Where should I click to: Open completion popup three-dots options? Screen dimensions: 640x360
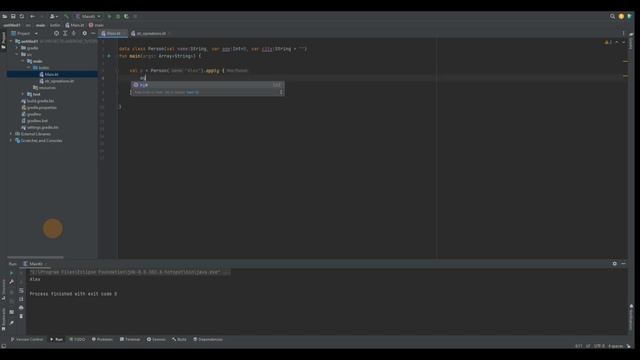tap(281, 92)
